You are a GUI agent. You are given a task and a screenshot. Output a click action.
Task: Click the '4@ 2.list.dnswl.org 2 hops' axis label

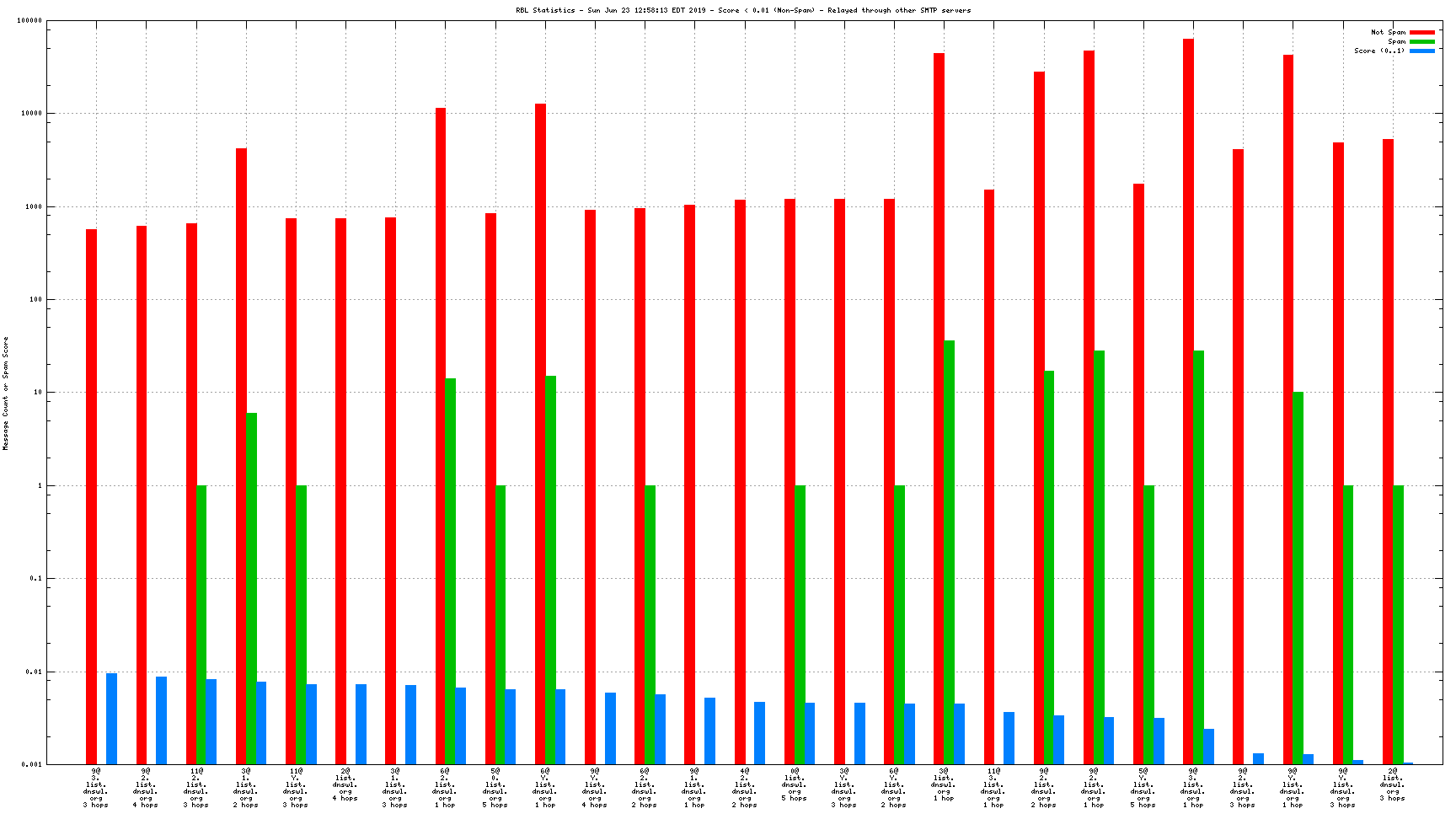click(744, 787)
